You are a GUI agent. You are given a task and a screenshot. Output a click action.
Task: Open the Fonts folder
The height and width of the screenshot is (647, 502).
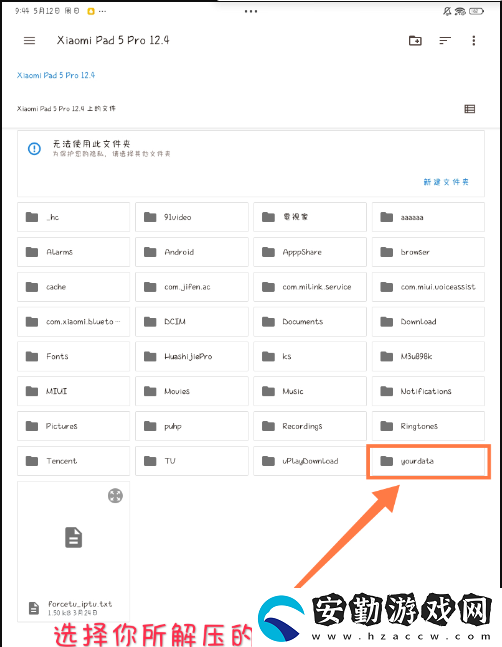click(73, 356)
